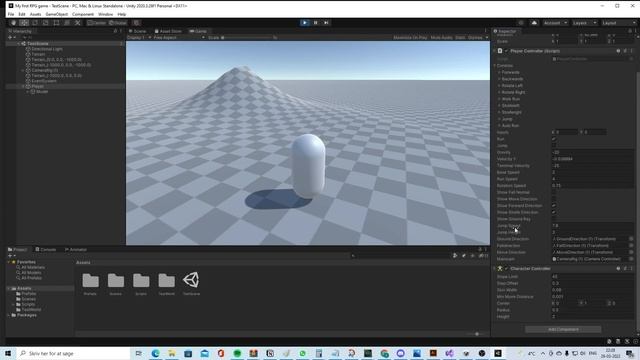Click the Step frame button
Screen dimensions: 640x360
[x=326, y=23]
